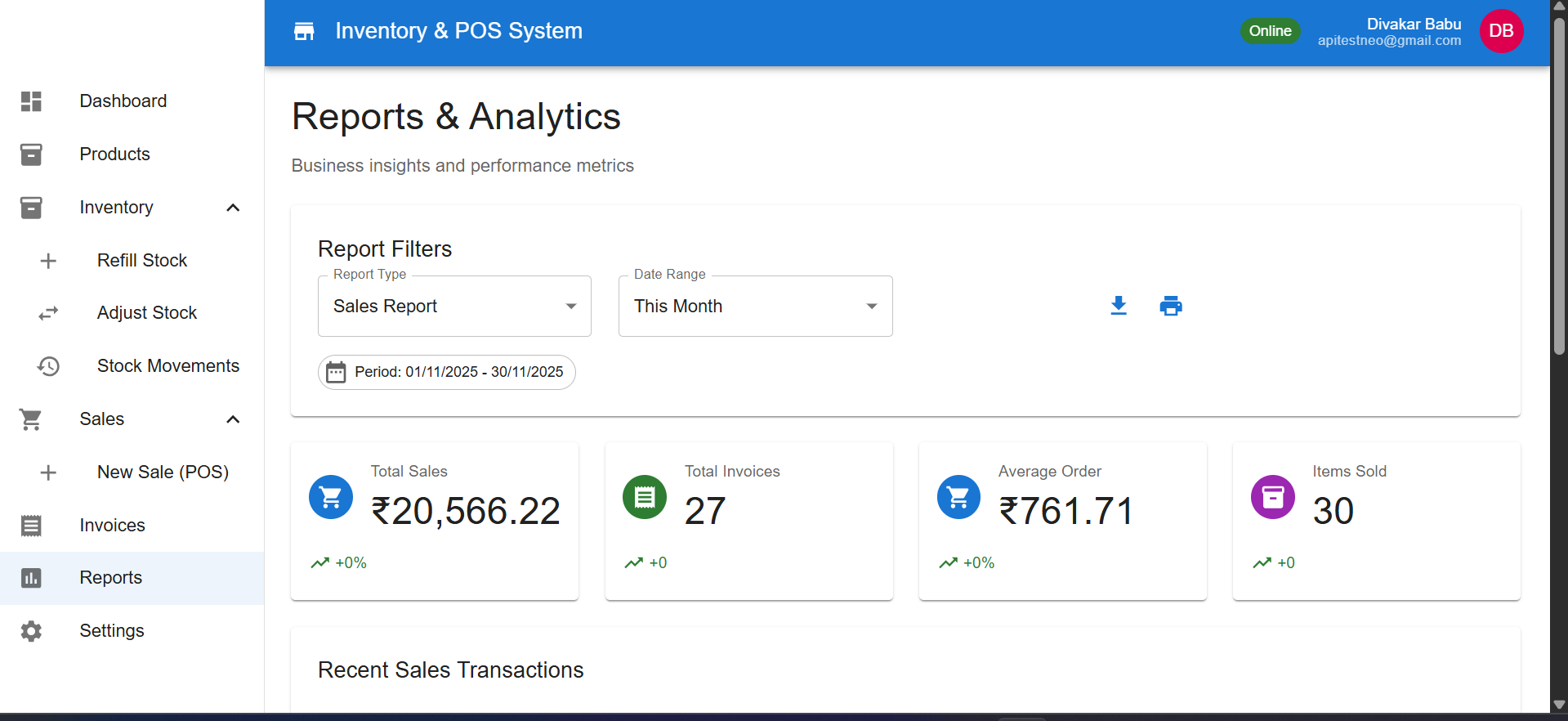Screen dimensions: 1568x721
Task: Collapse the Sales menu section
Action: [233, 419]
